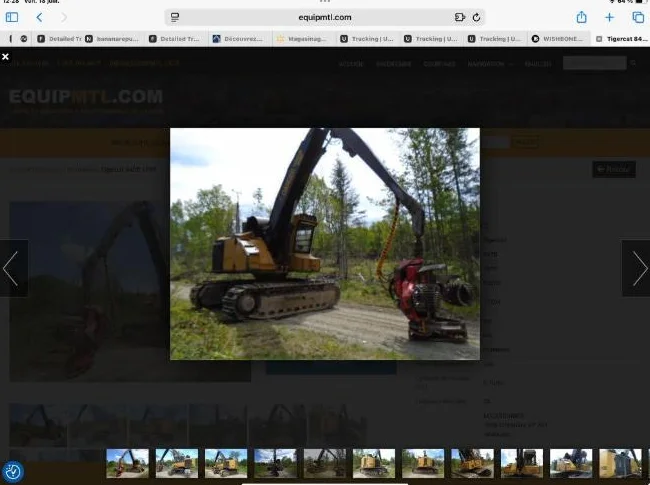650x485 pixels.
Task: Select the eighth thumbnail in the strip
Action: [473, 463]
